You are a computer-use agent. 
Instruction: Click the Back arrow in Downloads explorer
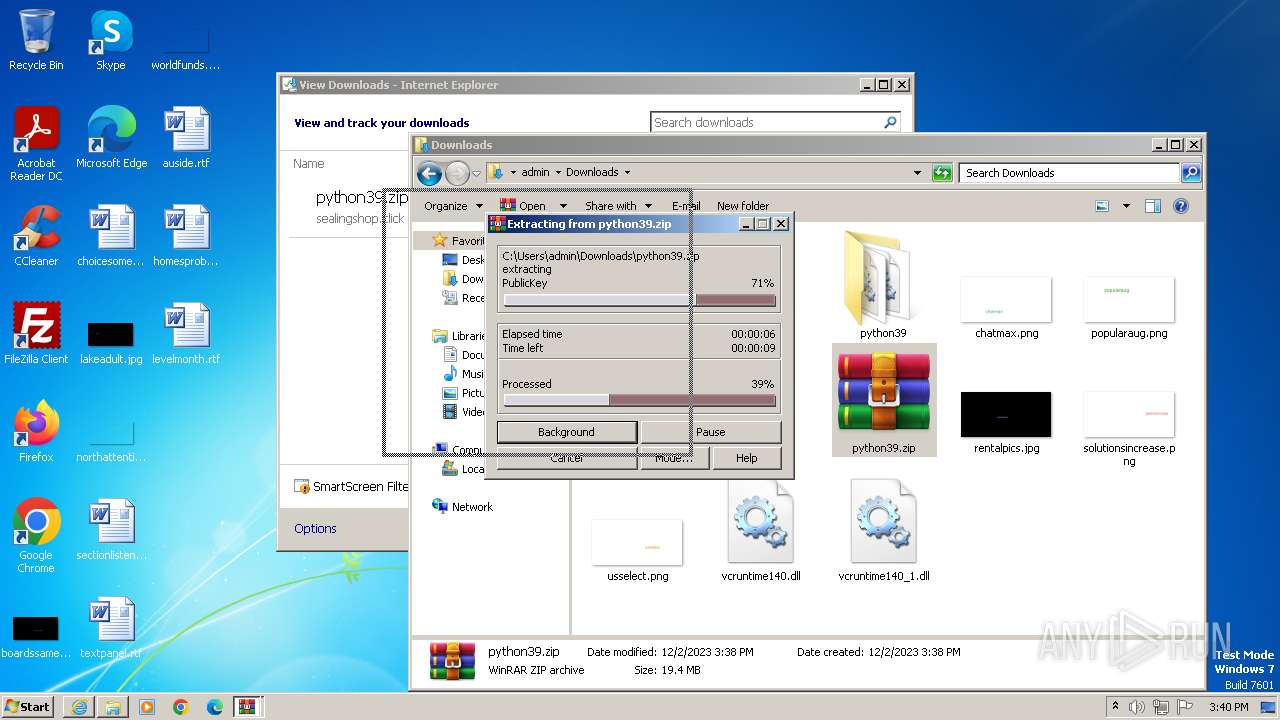tap(429, 173)
